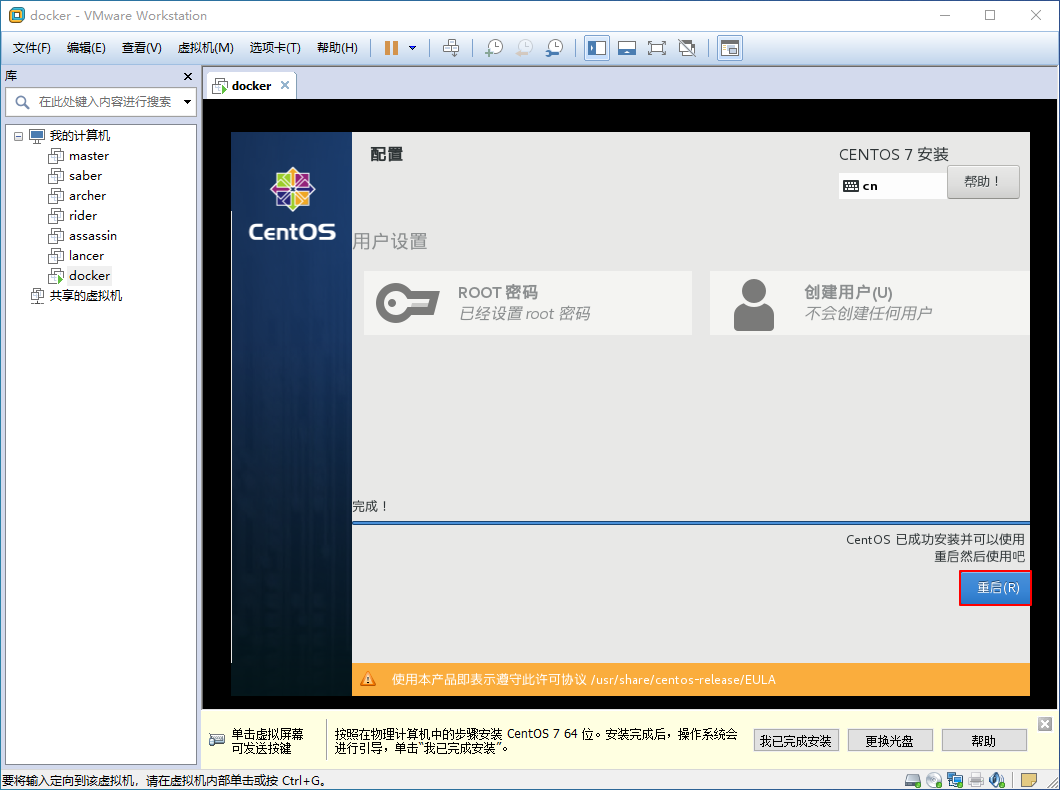Screen dimensions: 1060x790
Task: Take a snapshot of the virtual machine
Action: (x=493, y=47)
